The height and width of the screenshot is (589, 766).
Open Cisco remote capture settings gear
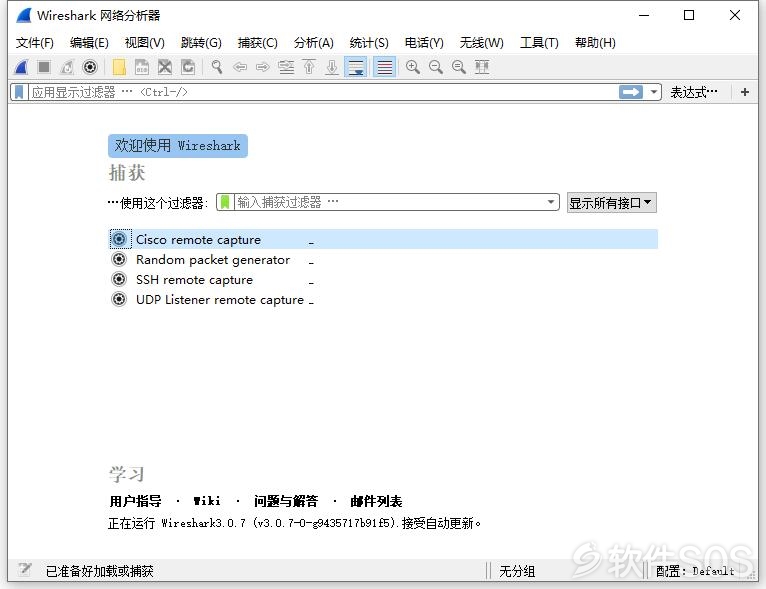120,239
